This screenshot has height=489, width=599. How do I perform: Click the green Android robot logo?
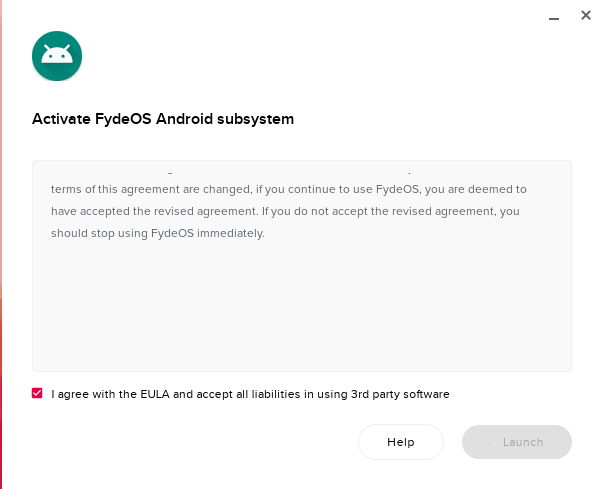click(x=57, y=56)
